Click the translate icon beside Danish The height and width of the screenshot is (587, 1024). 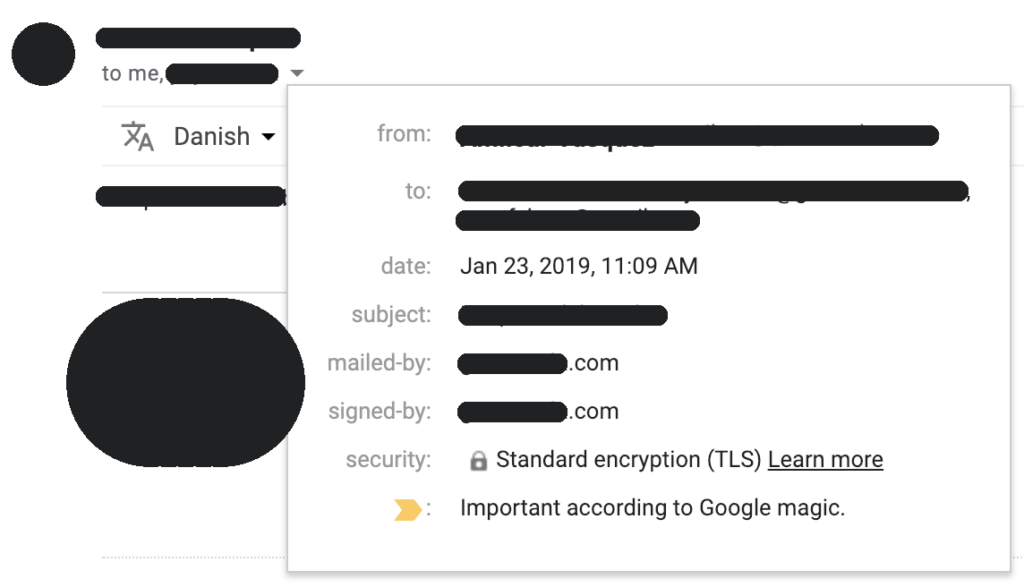click(x=138, y=136)
